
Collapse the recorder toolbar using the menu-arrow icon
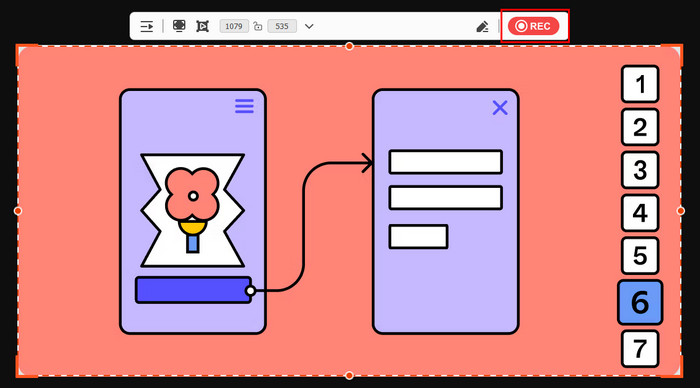click(146, 26)
